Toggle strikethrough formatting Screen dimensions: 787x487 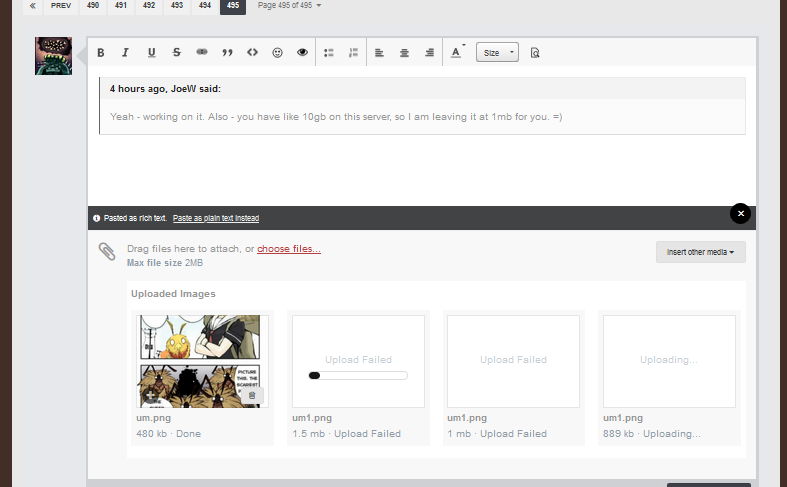177,52
